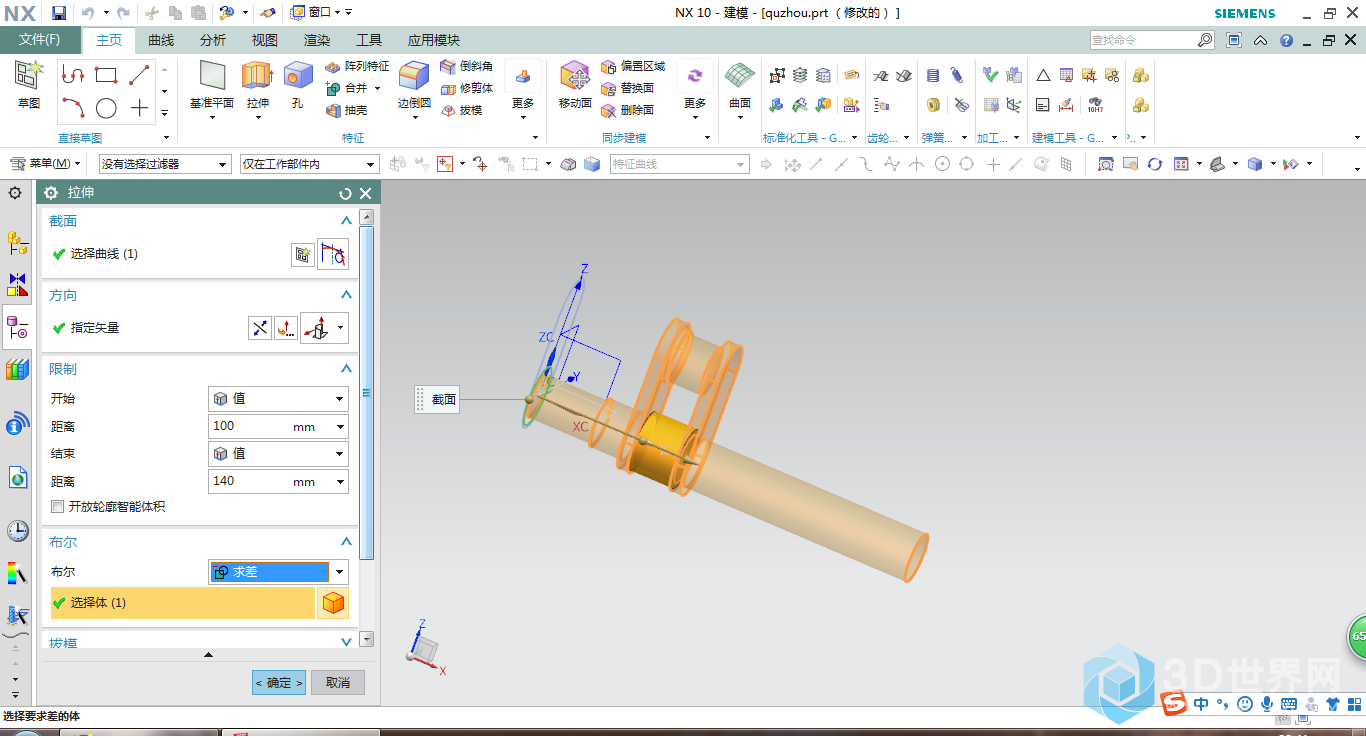Screen dimensions: 1366x738
Task: Switch to the 曲线 tab
Action: tap(161, 40)
